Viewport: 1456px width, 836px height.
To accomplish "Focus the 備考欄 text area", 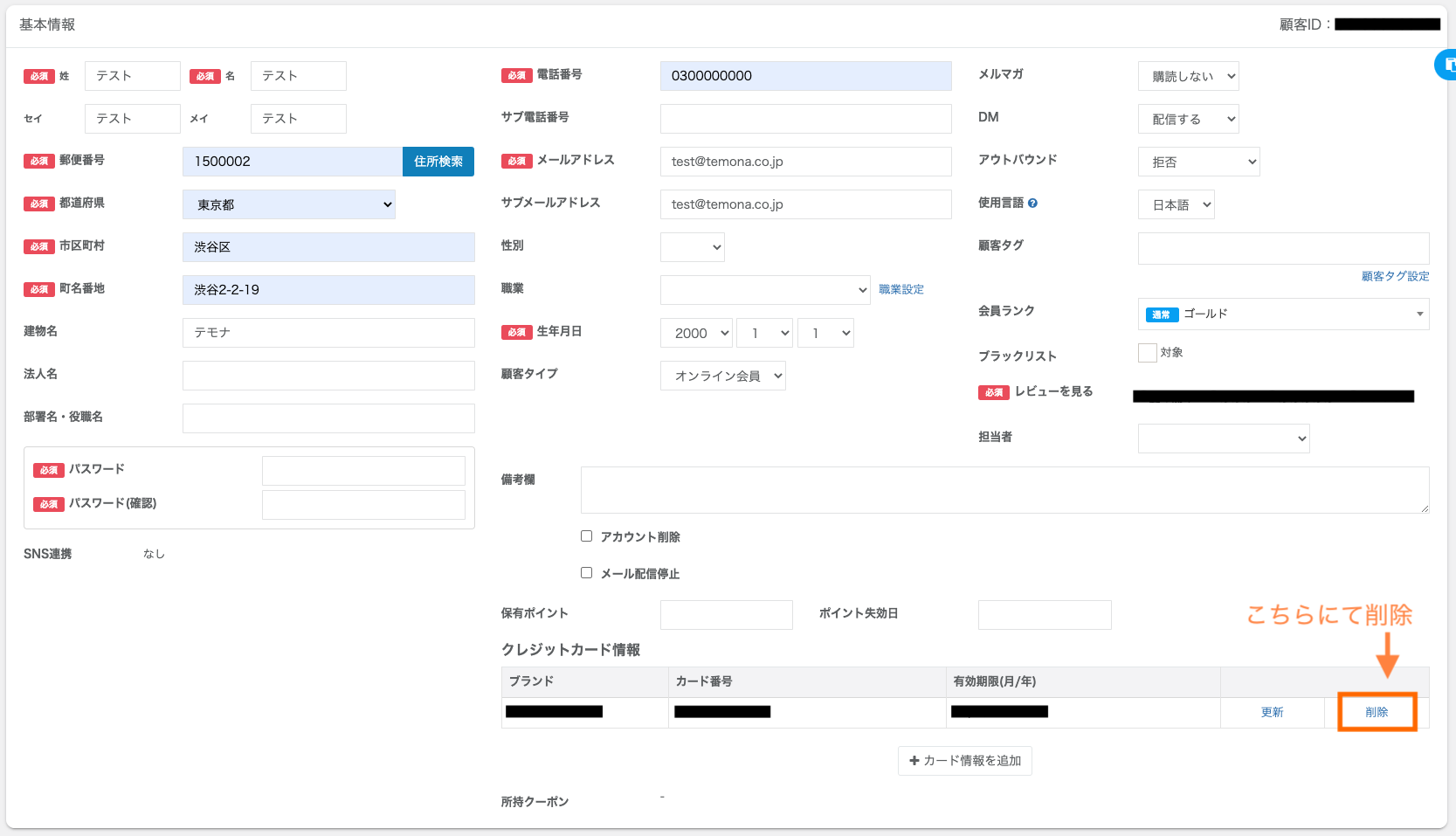I will coord(1004,490).
